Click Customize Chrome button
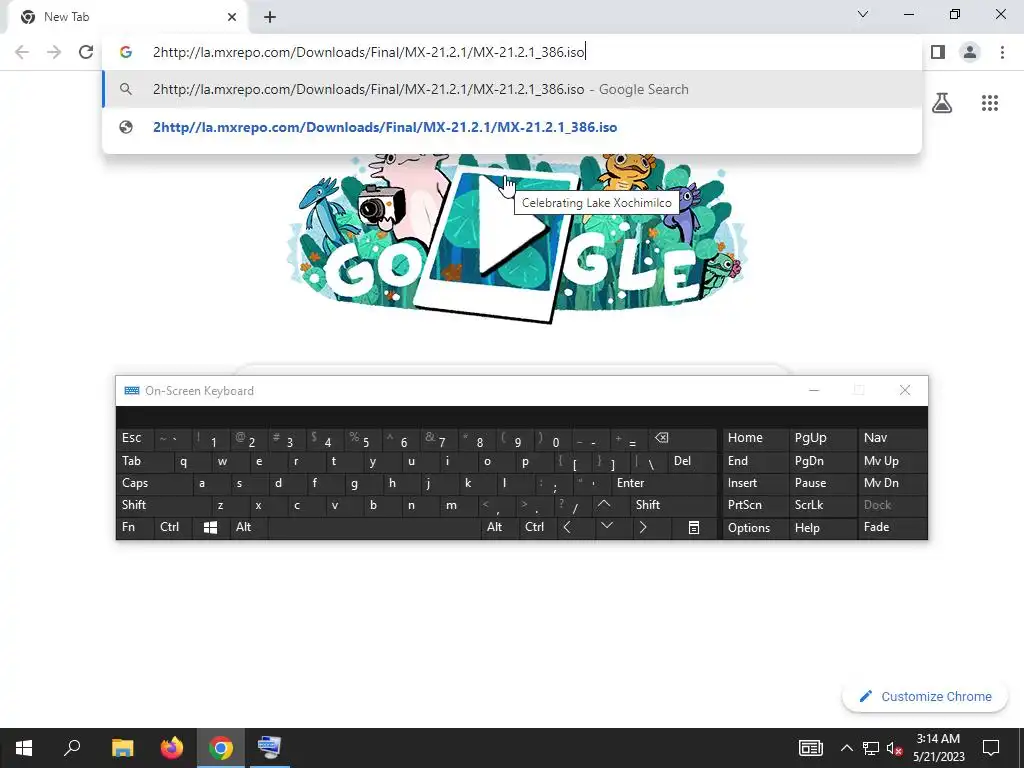This screenshot has height=768, width=1024. point(925,696)
